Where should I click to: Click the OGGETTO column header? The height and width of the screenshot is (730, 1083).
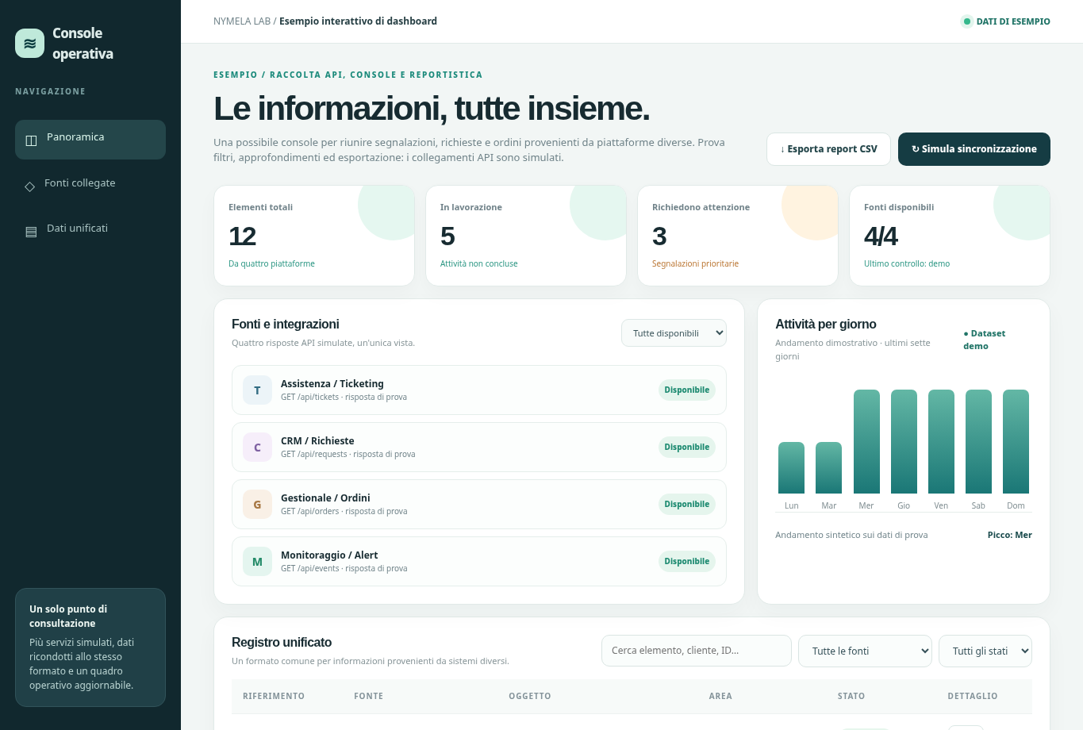pos(530,696)
